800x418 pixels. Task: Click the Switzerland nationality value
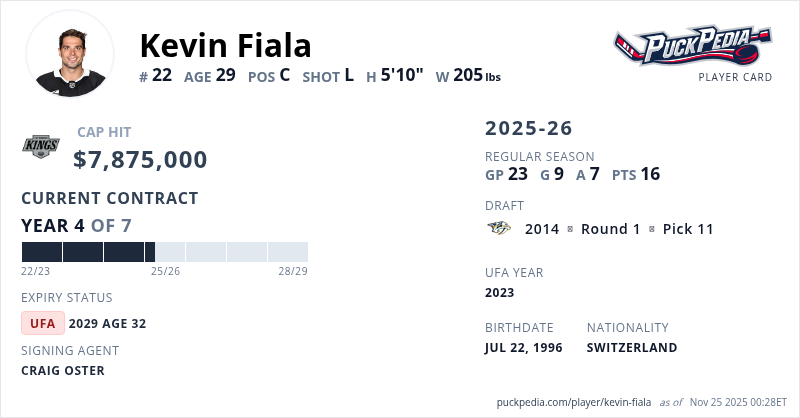pyautogui.click(x=632, y=348)
